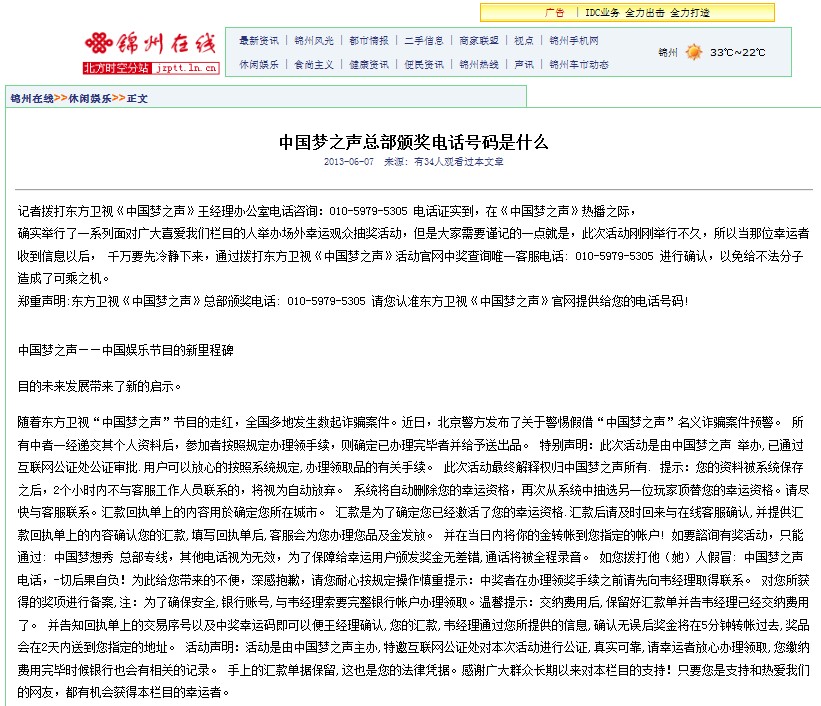
Task: Click 北方时空分站 red label under logo
Action: tap(117, 68)
